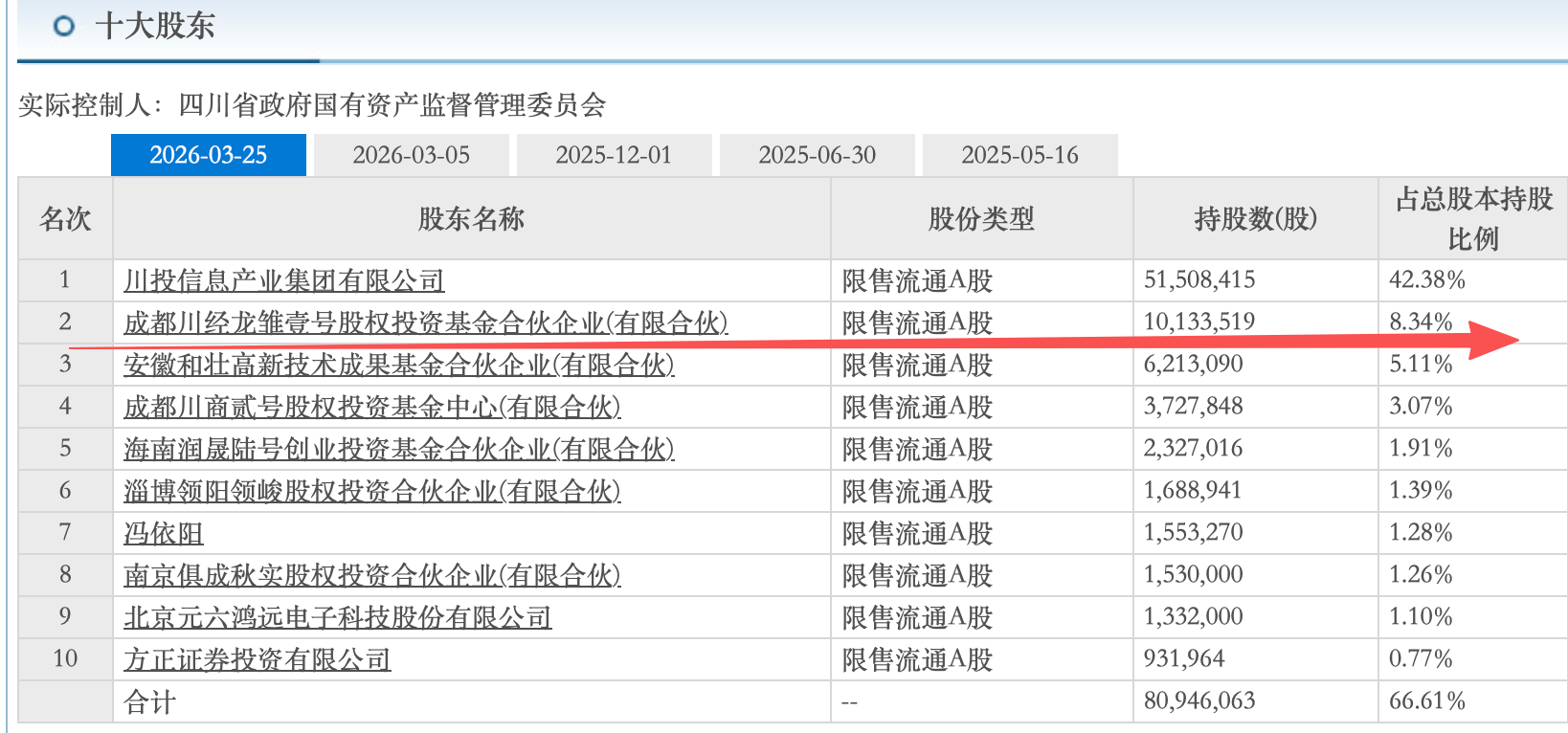Screen dimensions: 1568x733
Task: Click shareholder name 冯依阳
Action: click(x=164, y=533)
